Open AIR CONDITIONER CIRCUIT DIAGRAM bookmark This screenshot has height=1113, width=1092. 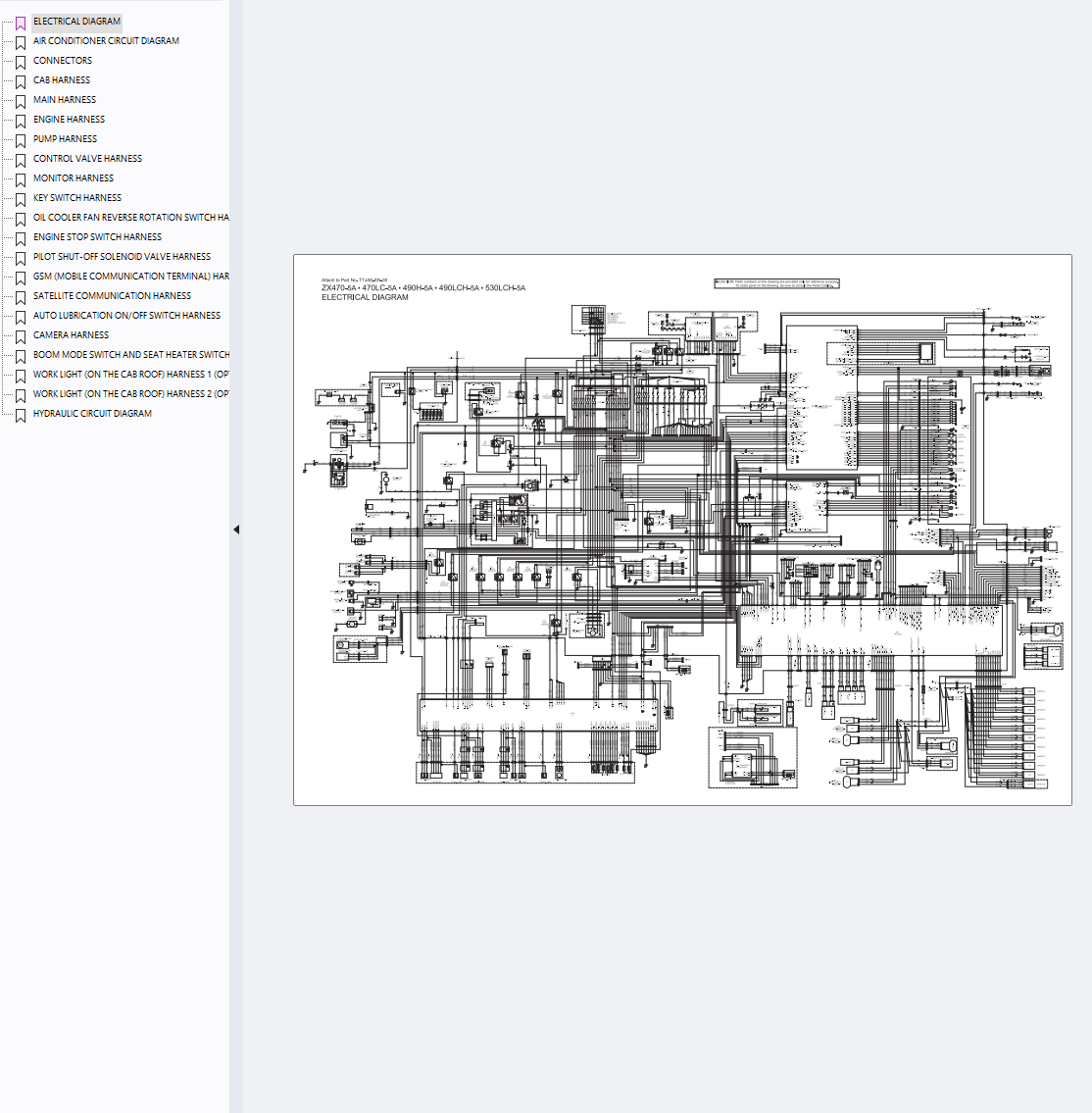[x=106, y=41]
